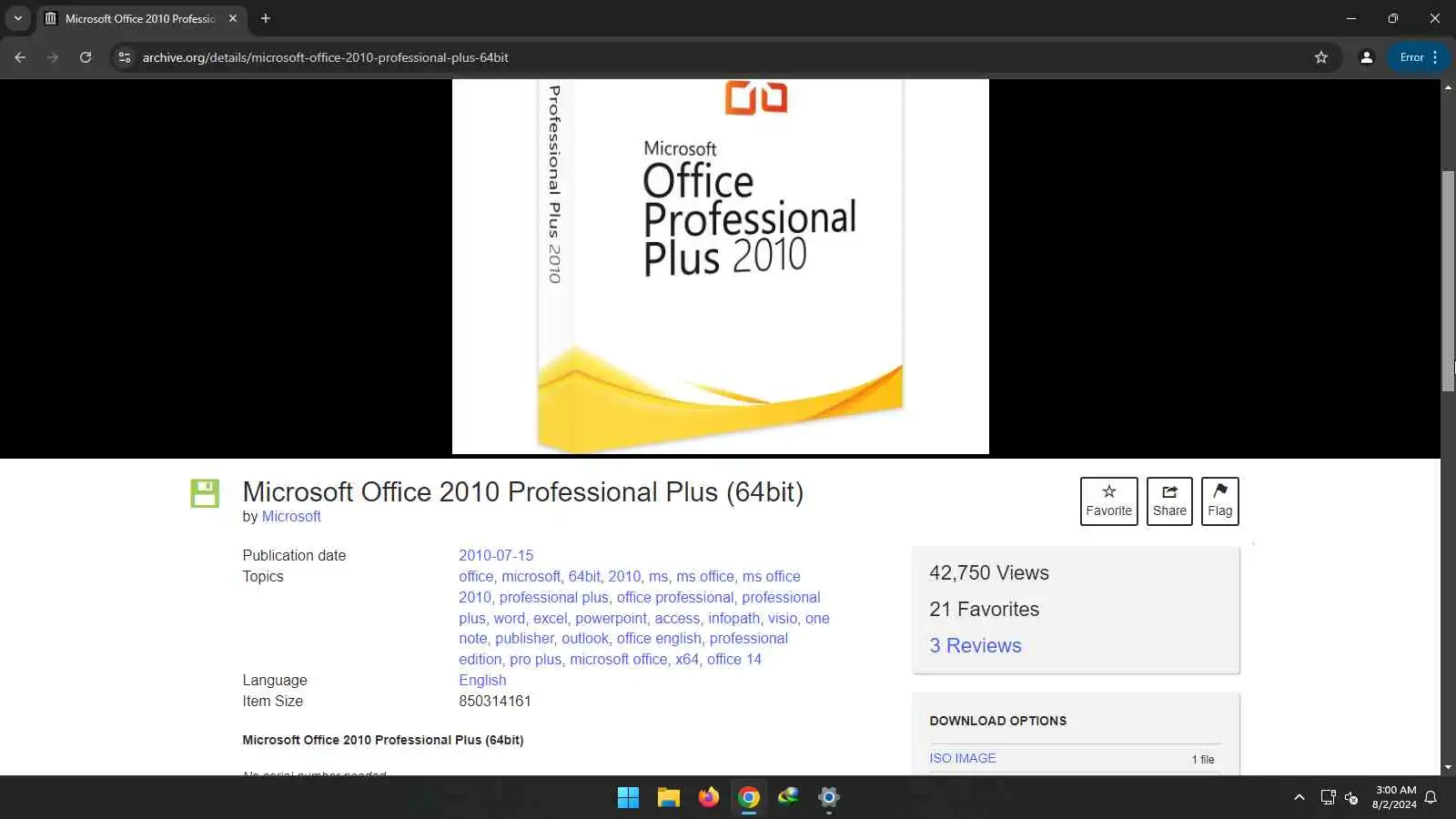Open the Chrome profile icon

pos(1366,57)
